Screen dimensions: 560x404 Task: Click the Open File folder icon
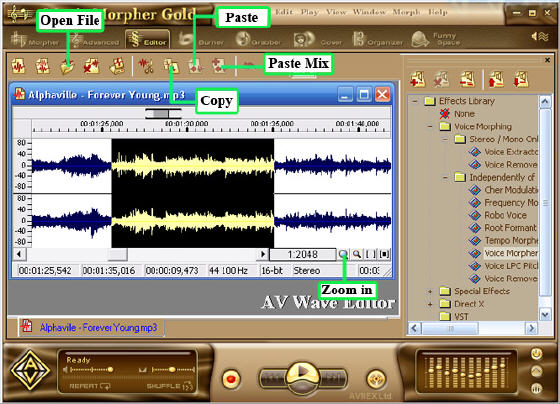[x=67, y=67]
